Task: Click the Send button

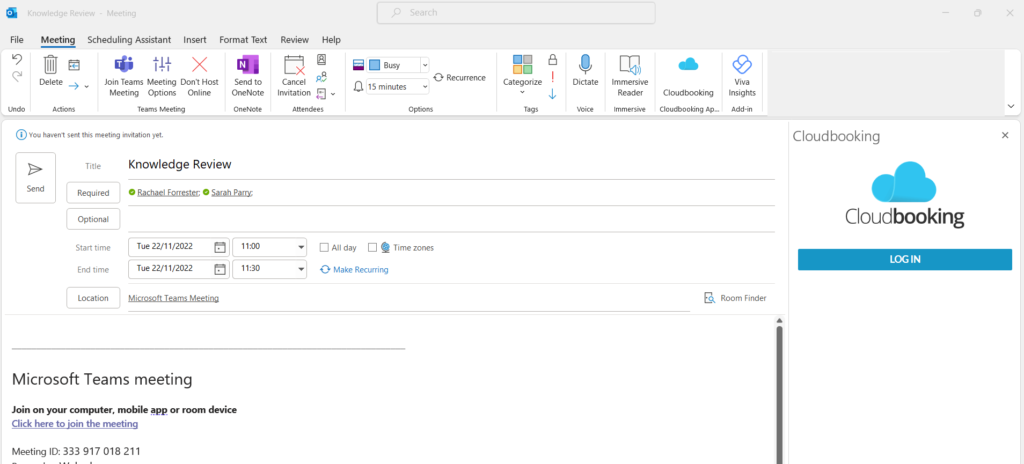Action: 35,178
